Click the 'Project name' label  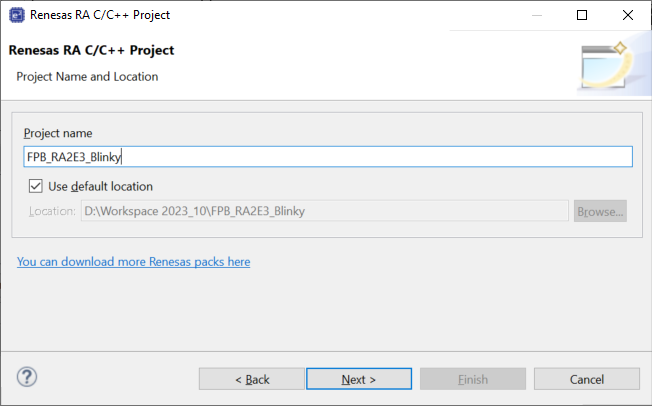[58, 133]
